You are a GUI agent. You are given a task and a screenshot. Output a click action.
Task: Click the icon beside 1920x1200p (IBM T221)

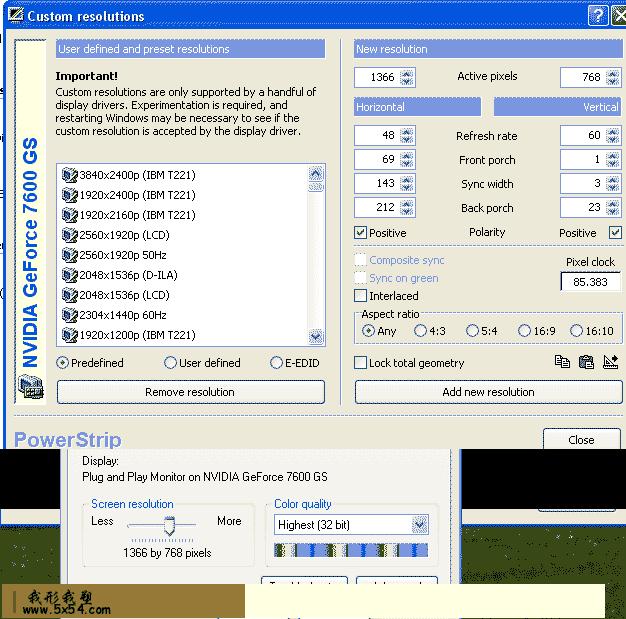pos(69,335)
